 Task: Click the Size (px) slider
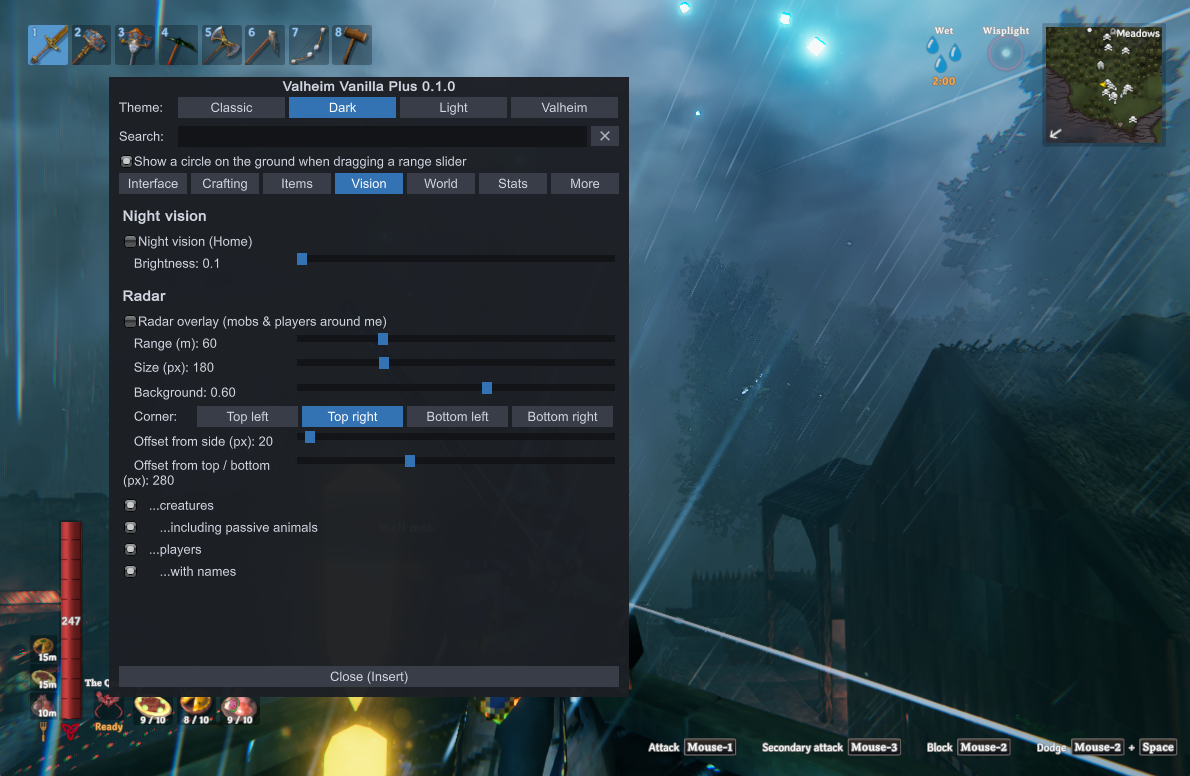click(x=455, y=363)
